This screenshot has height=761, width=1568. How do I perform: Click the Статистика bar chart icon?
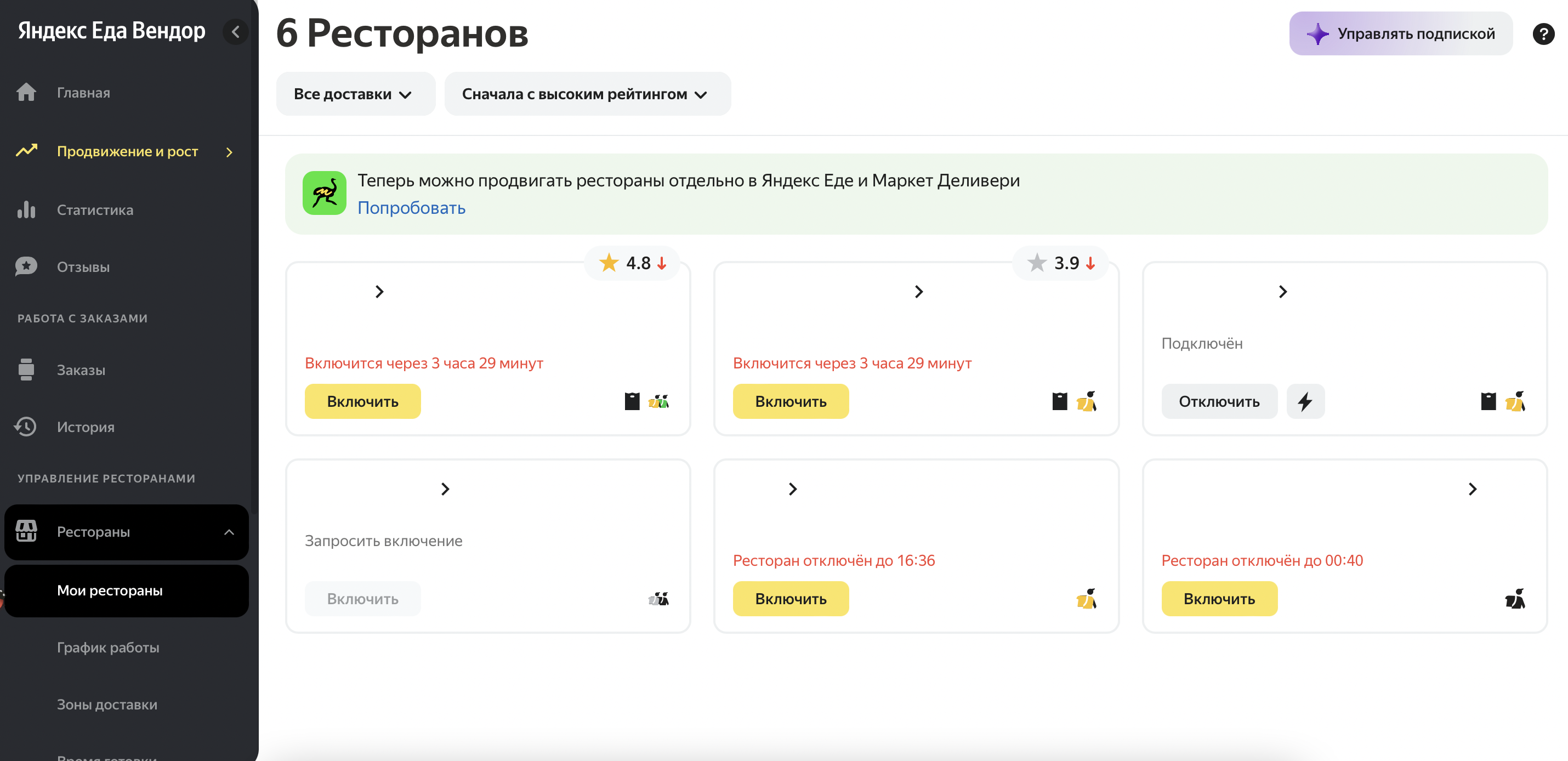point(26,209)
